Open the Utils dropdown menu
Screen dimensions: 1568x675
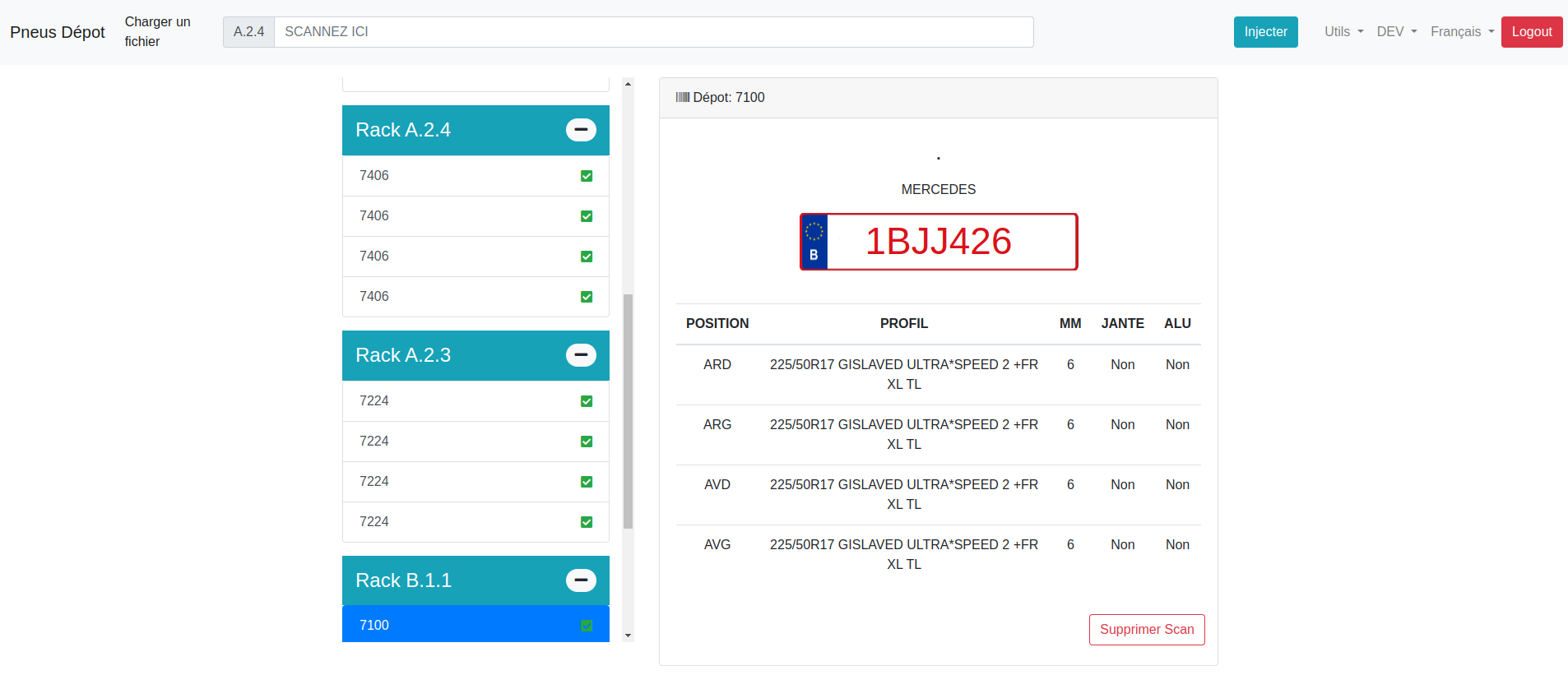[1343, 32]
